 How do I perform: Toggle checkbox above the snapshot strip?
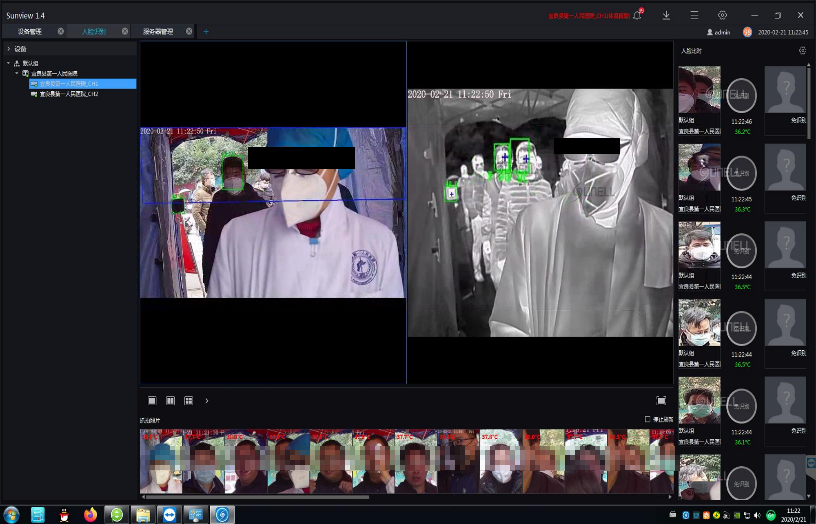pyautogui.click(x=648, y=419)
